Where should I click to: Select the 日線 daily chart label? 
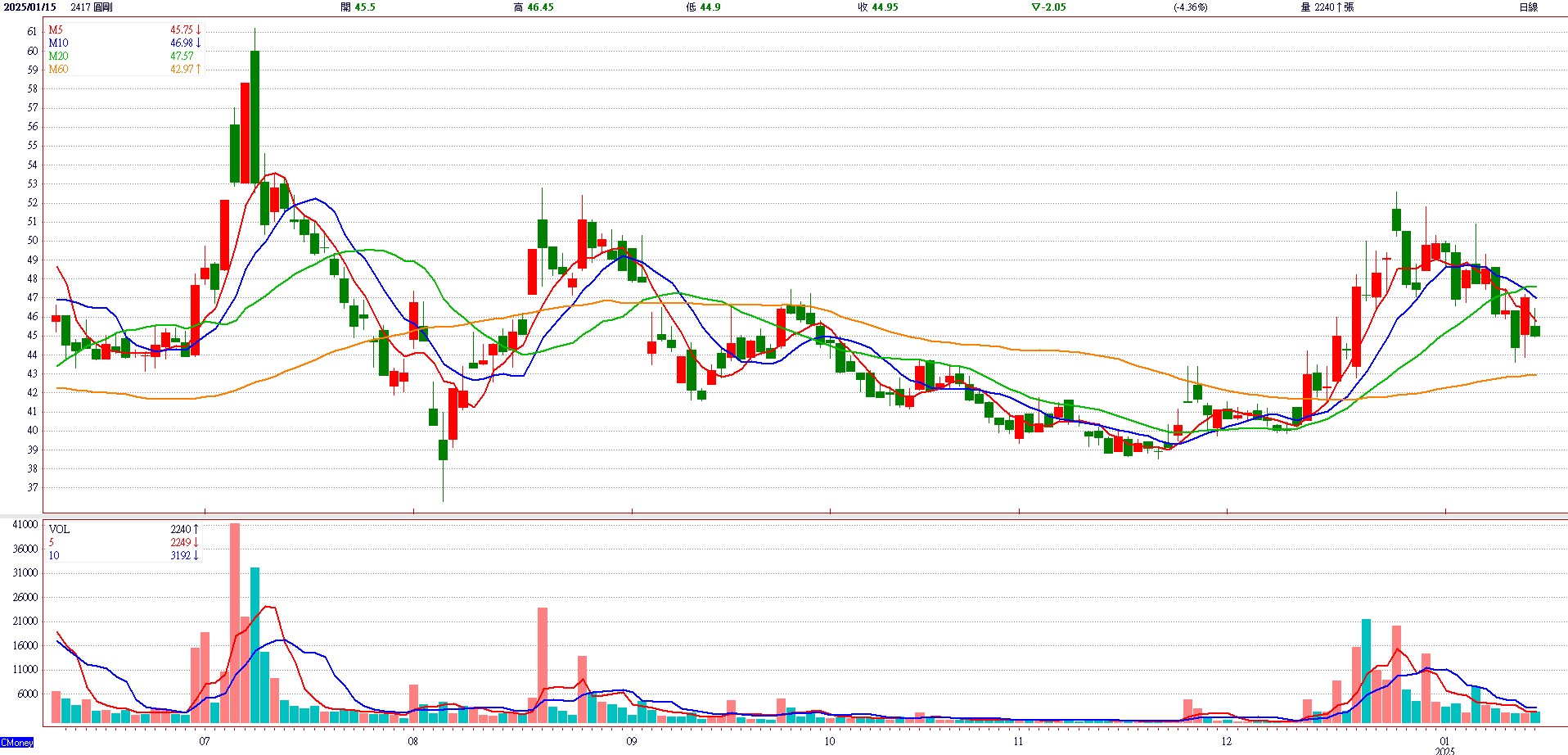coord(1528,7)
